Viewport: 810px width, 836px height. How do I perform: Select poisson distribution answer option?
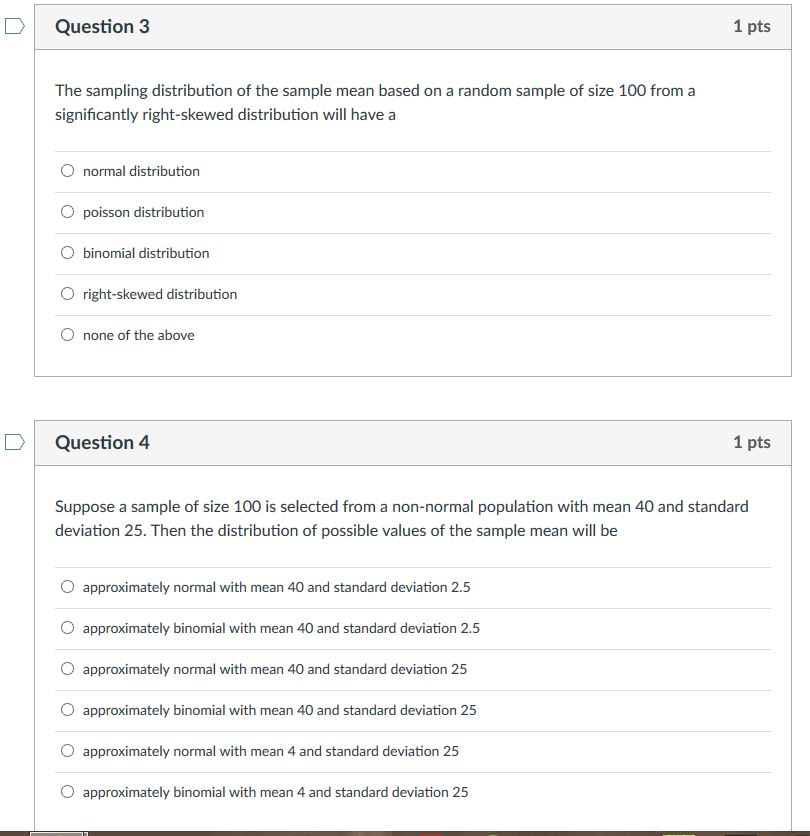[67, 211]
